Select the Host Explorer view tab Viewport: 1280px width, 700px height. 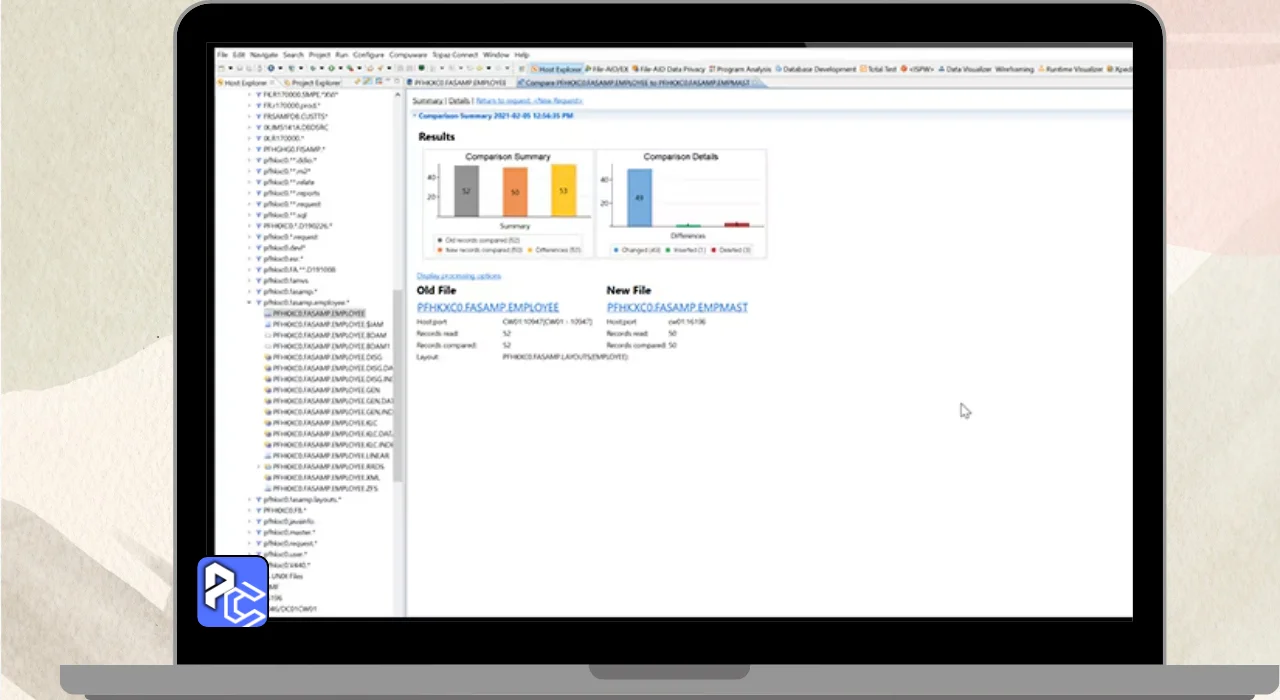[x=245, y=82]
